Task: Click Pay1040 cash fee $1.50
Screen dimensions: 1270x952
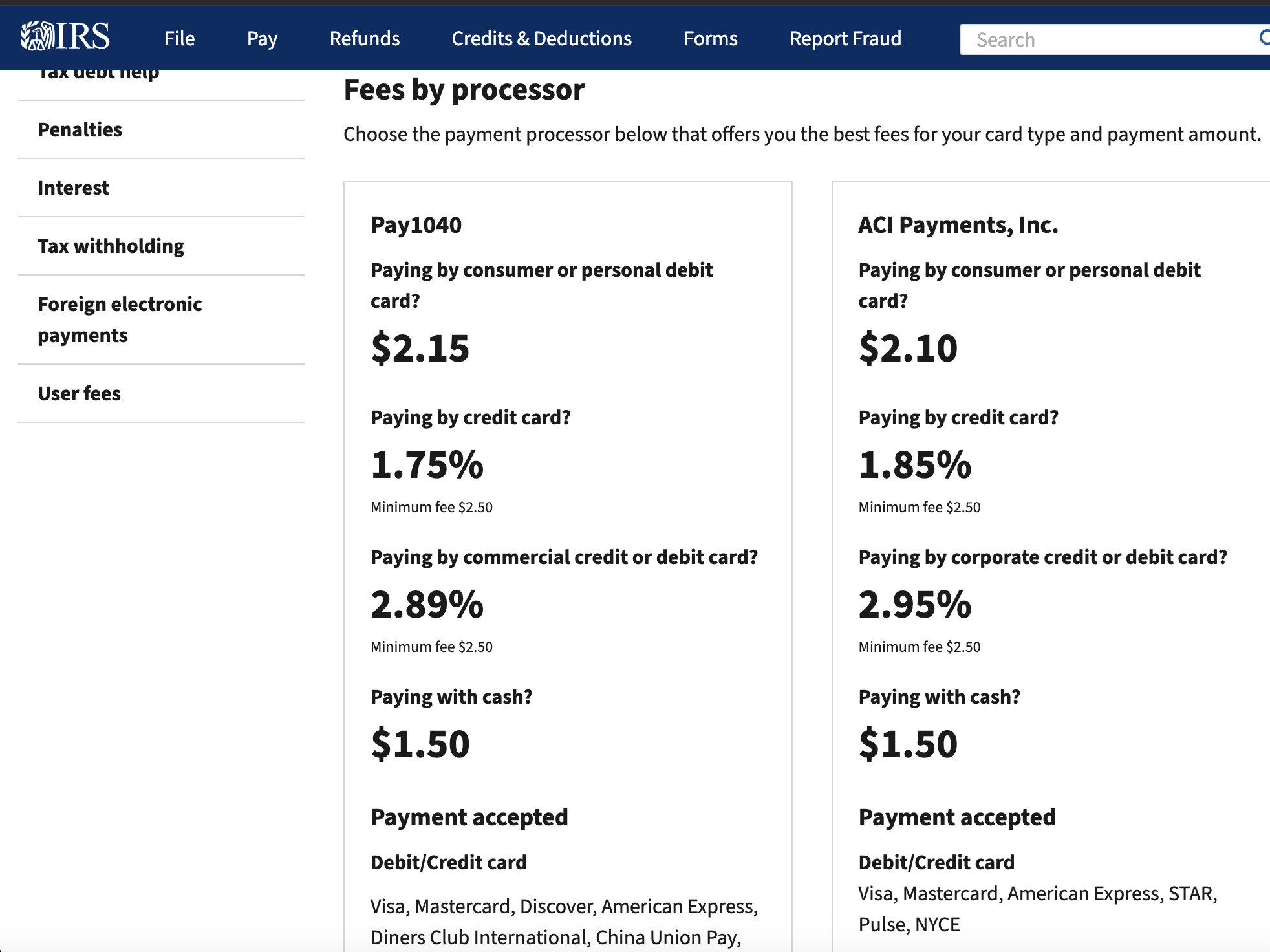Action: coord(420,744)
